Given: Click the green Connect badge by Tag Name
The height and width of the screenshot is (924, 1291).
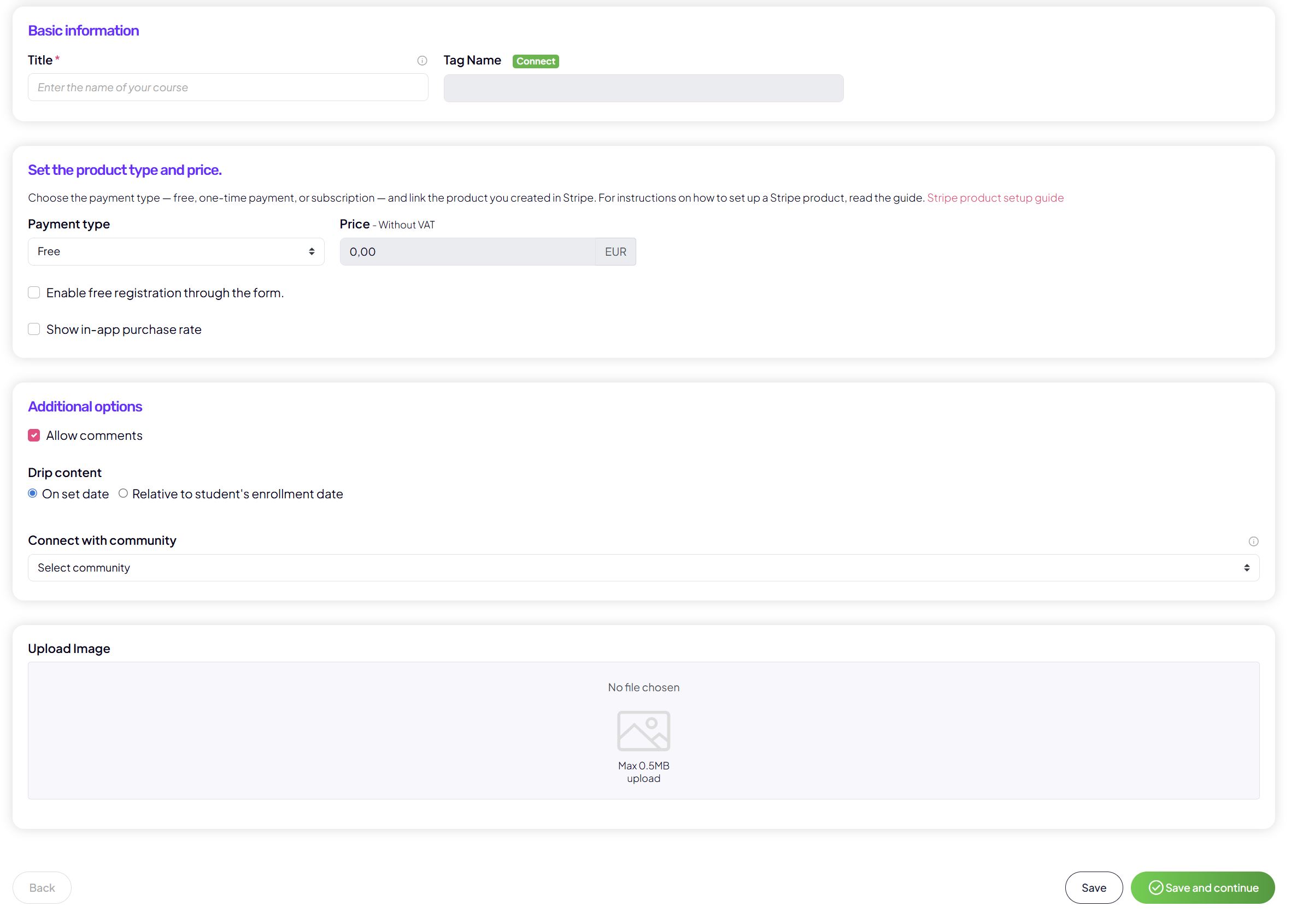Looking at the screenshot, I should pos(535,61).
